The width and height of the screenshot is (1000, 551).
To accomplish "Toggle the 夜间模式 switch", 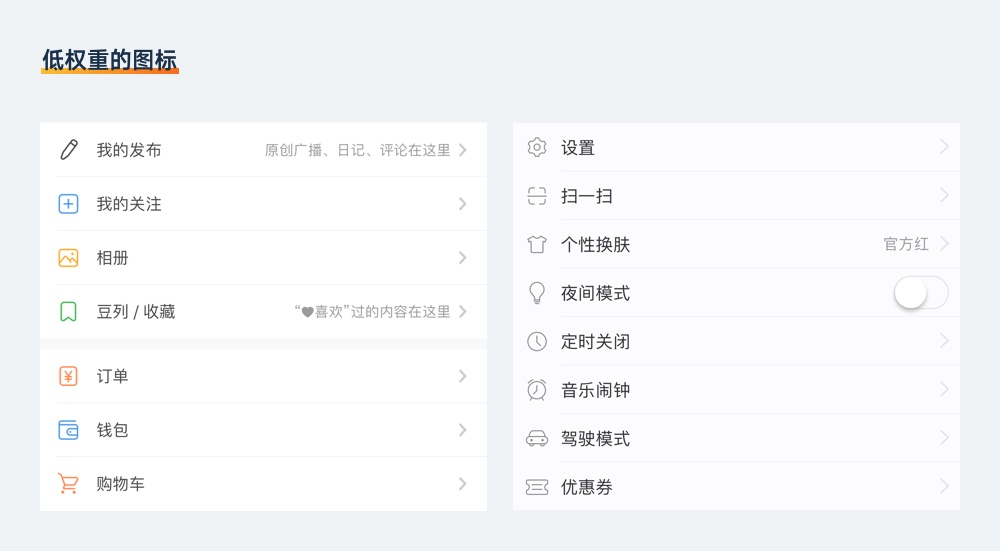I will click(920, 293).
